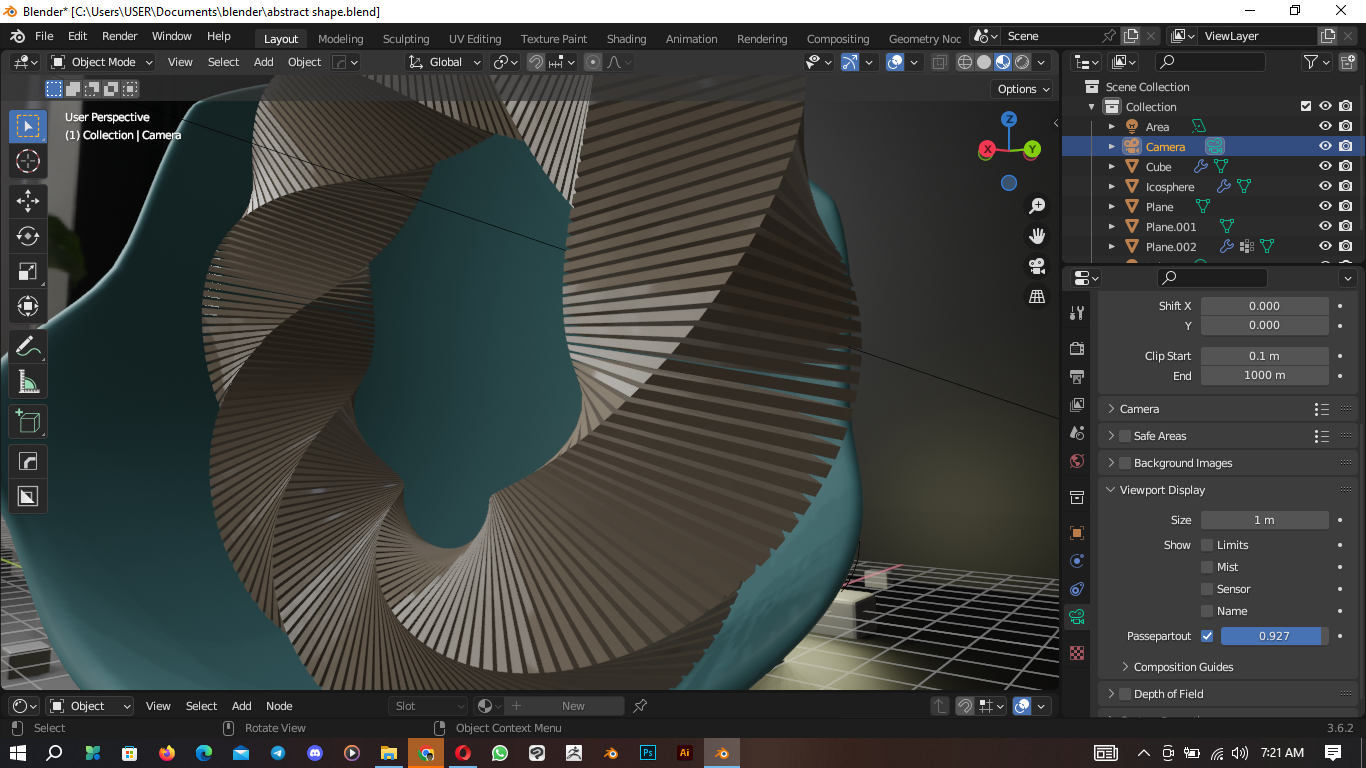Open the Physics properties tab
The image size is (1366, 768).
1077,561
